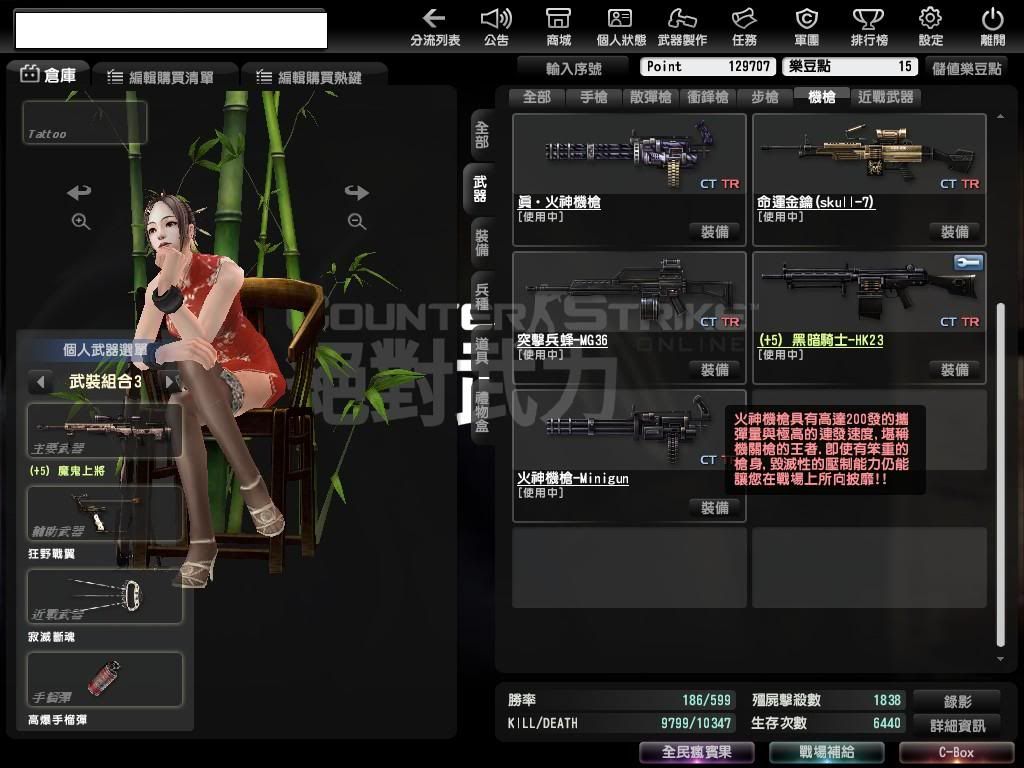Click the 近戰武器 melee weapon slot

point(104,596)
